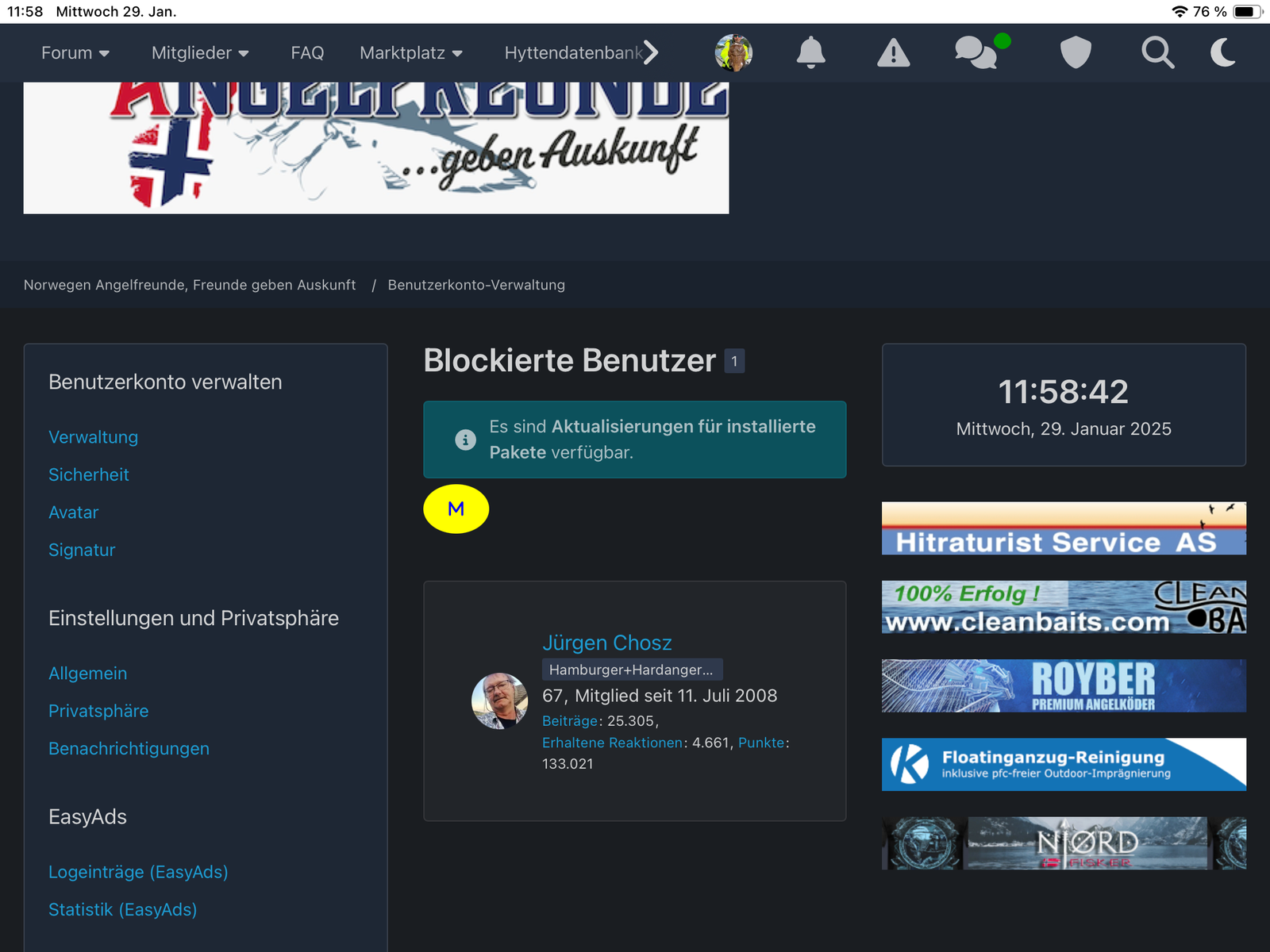Screen dimensions: 1270x952
Task: Go to Privatsphäre settings
Action: tap(98, 711)
